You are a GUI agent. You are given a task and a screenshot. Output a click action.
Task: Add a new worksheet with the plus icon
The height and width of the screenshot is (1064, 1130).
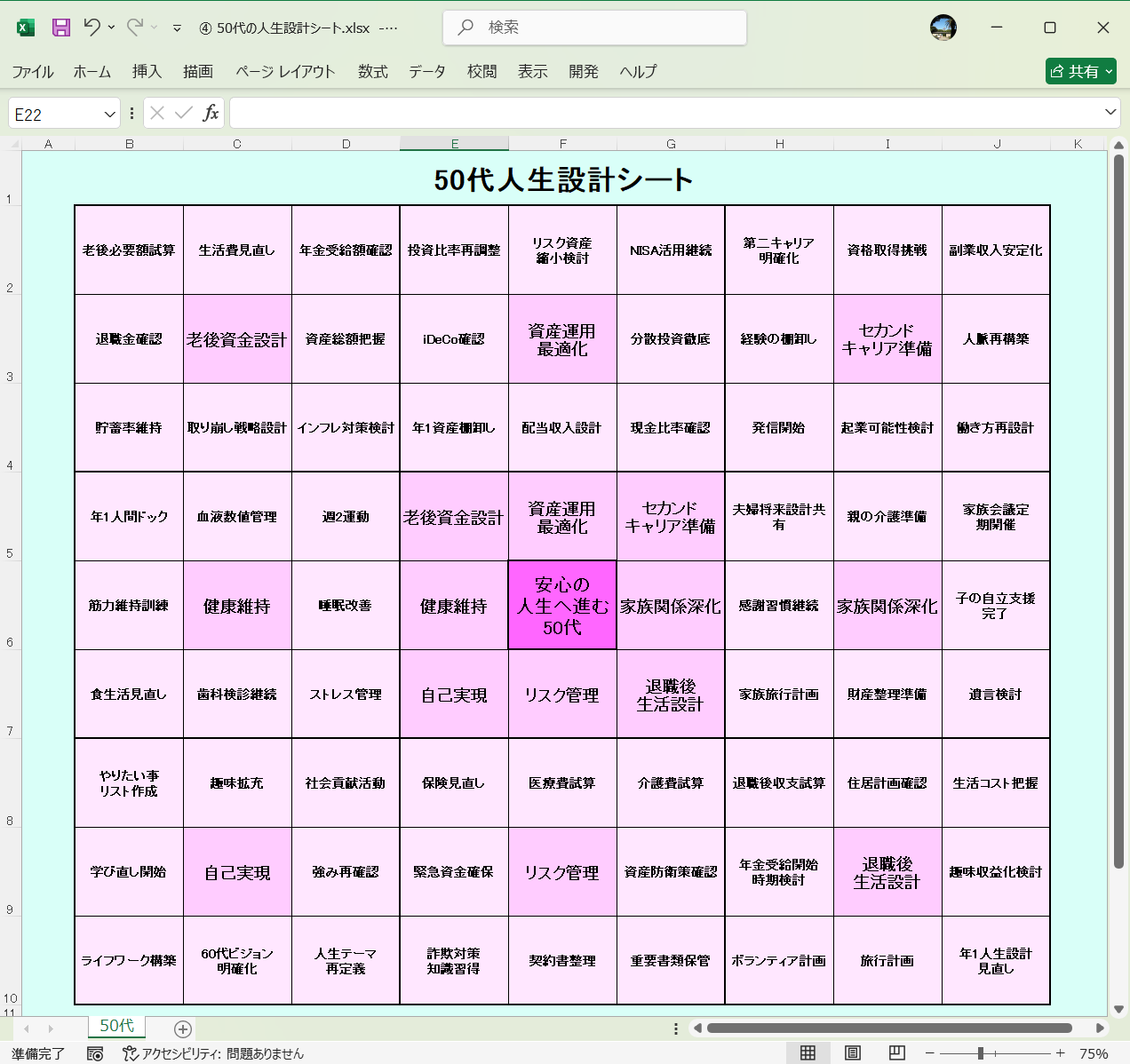(182, 1028)
